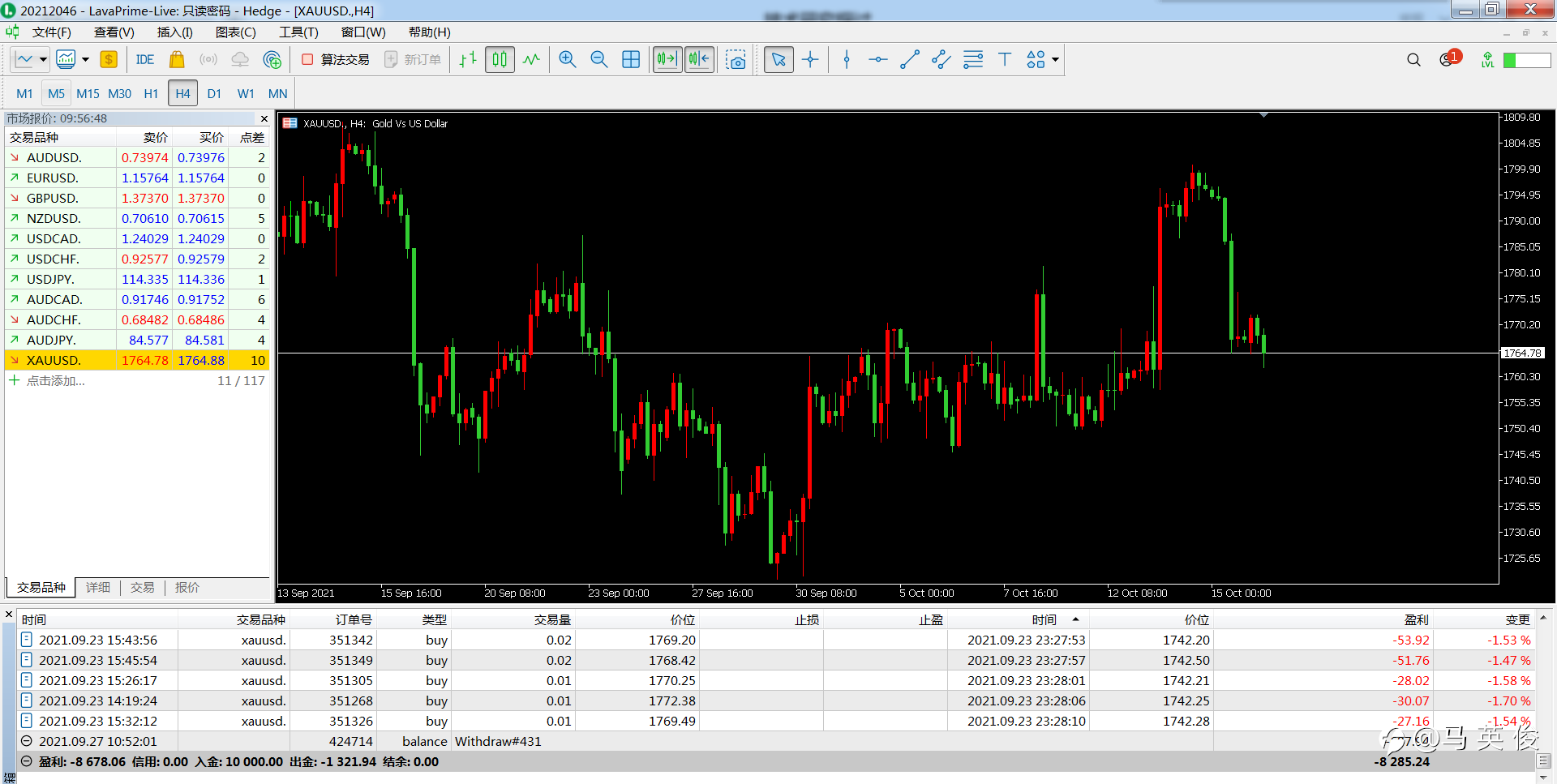1557x784 pixels.
Task: Switch timeframe to M15
Action: pos(88,94)
